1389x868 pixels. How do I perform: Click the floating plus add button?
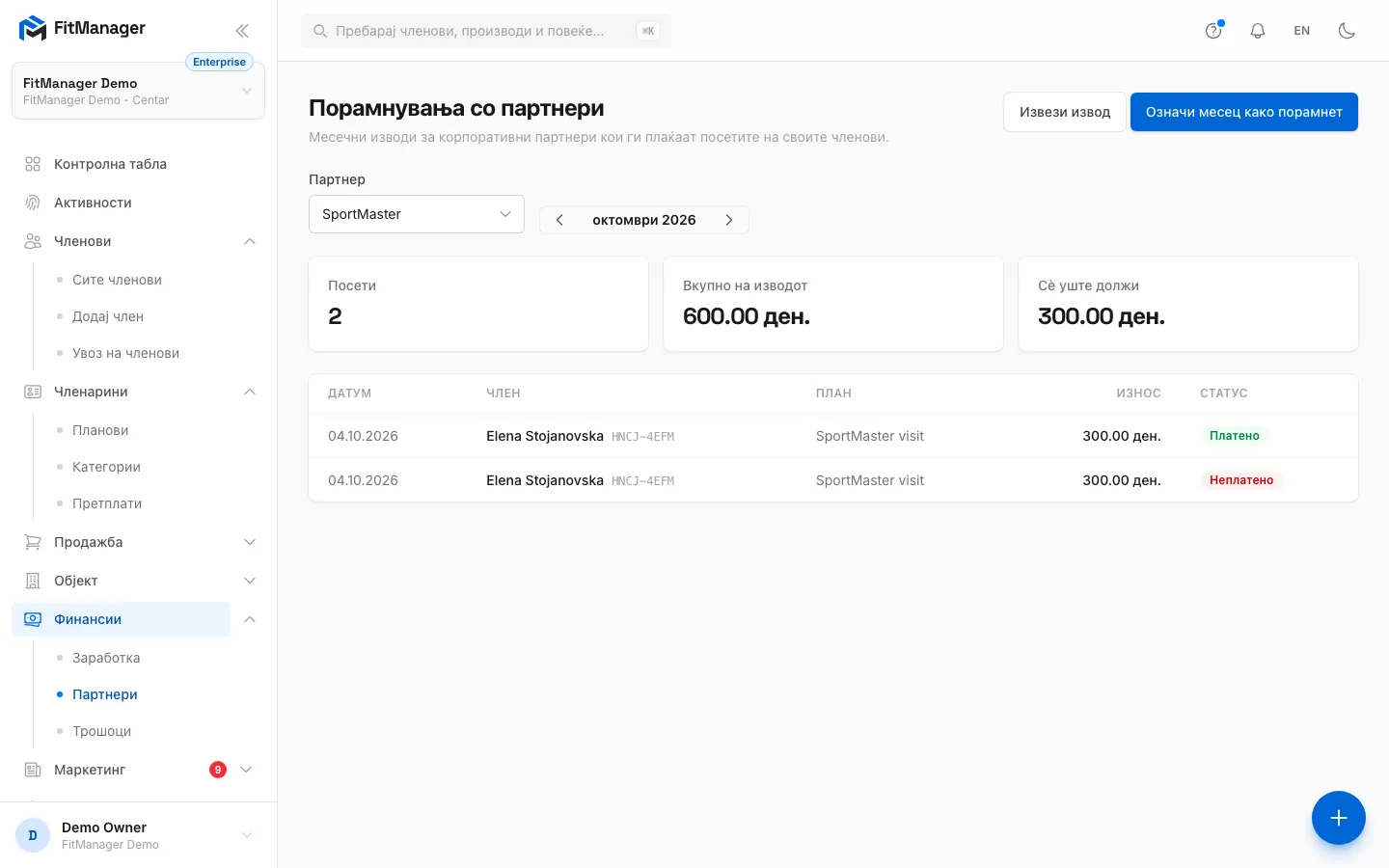(1339, 818)
